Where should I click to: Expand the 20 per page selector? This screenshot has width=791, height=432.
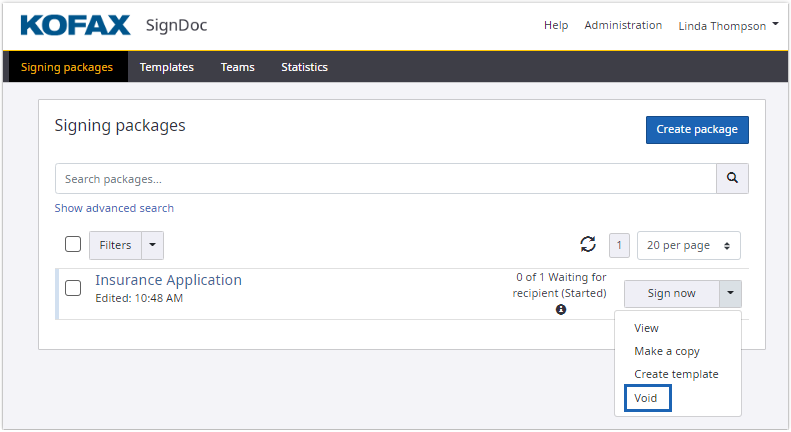click(688, 245)
